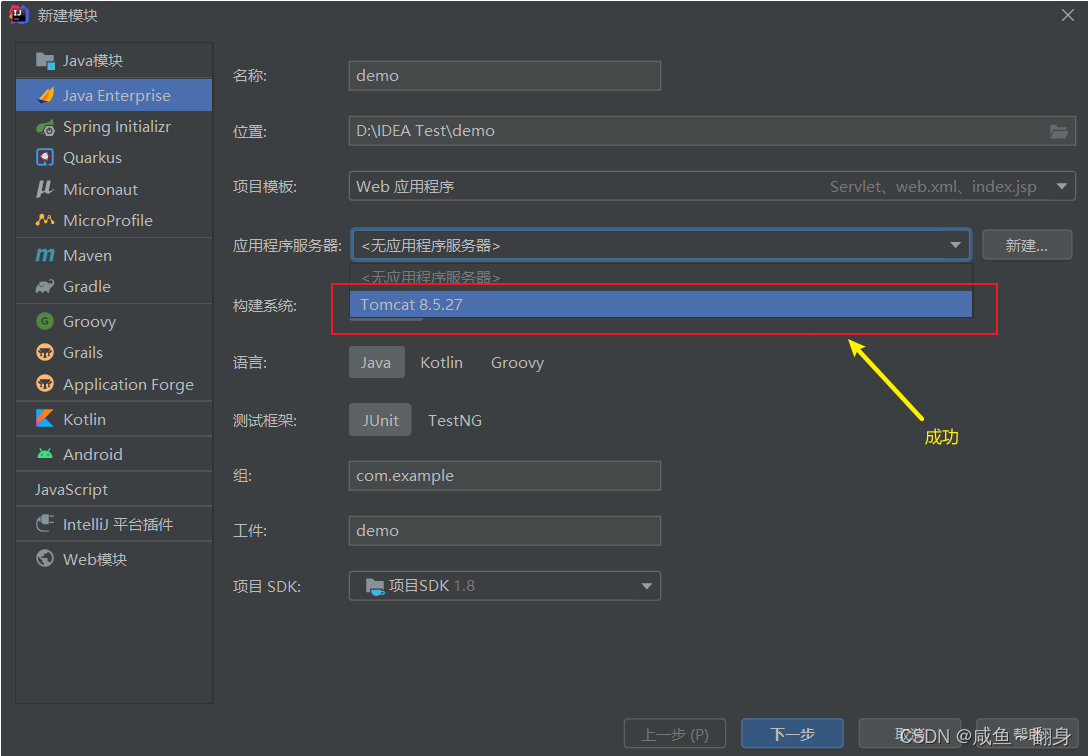Open the 项目 SDK dropdown arrow
Screen dimensions: 1088x756
pos(646,586)
